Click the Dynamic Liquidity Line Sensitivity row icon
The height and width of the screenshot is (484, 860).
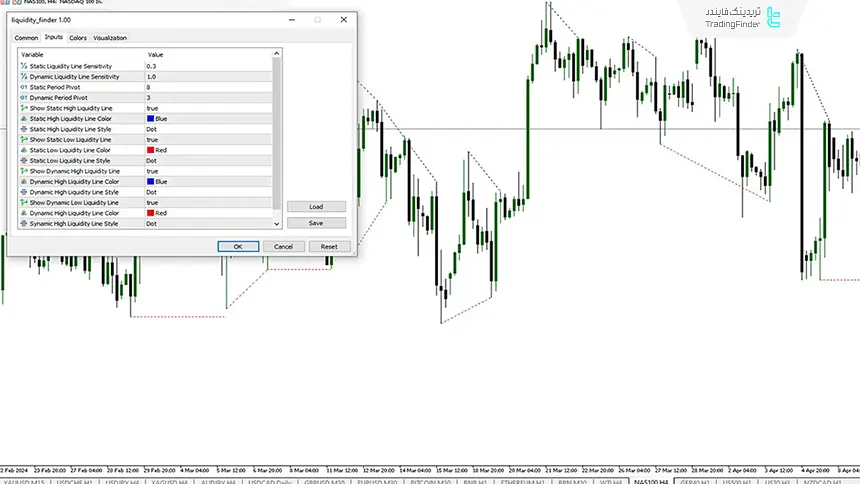(x=23, y=76)
